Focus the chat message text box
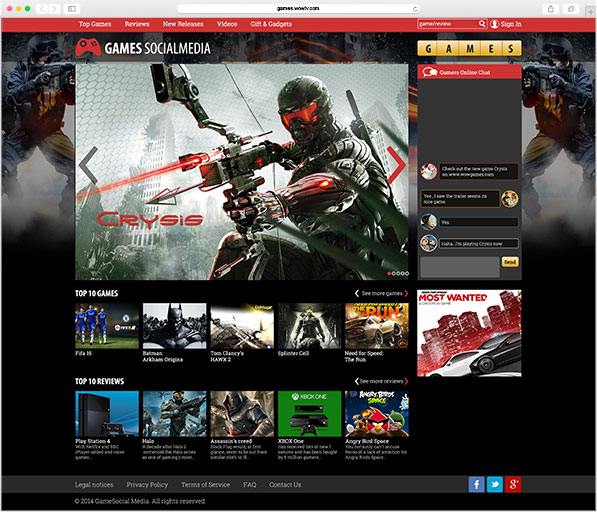Screen dimensions: 597x512 [x=460, y=266]
